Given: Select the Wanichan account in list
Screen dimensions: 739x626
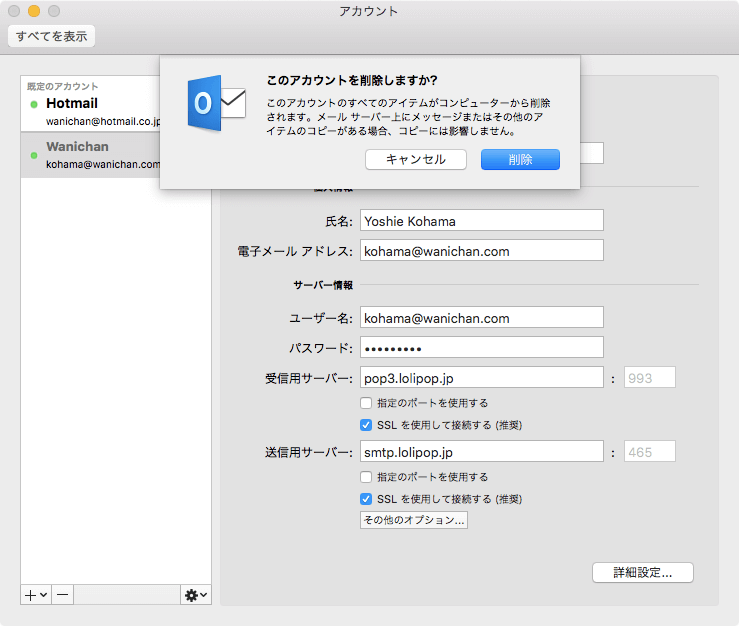Looking at the screenshot, I should pyautogui.click(x=90, y=155).
